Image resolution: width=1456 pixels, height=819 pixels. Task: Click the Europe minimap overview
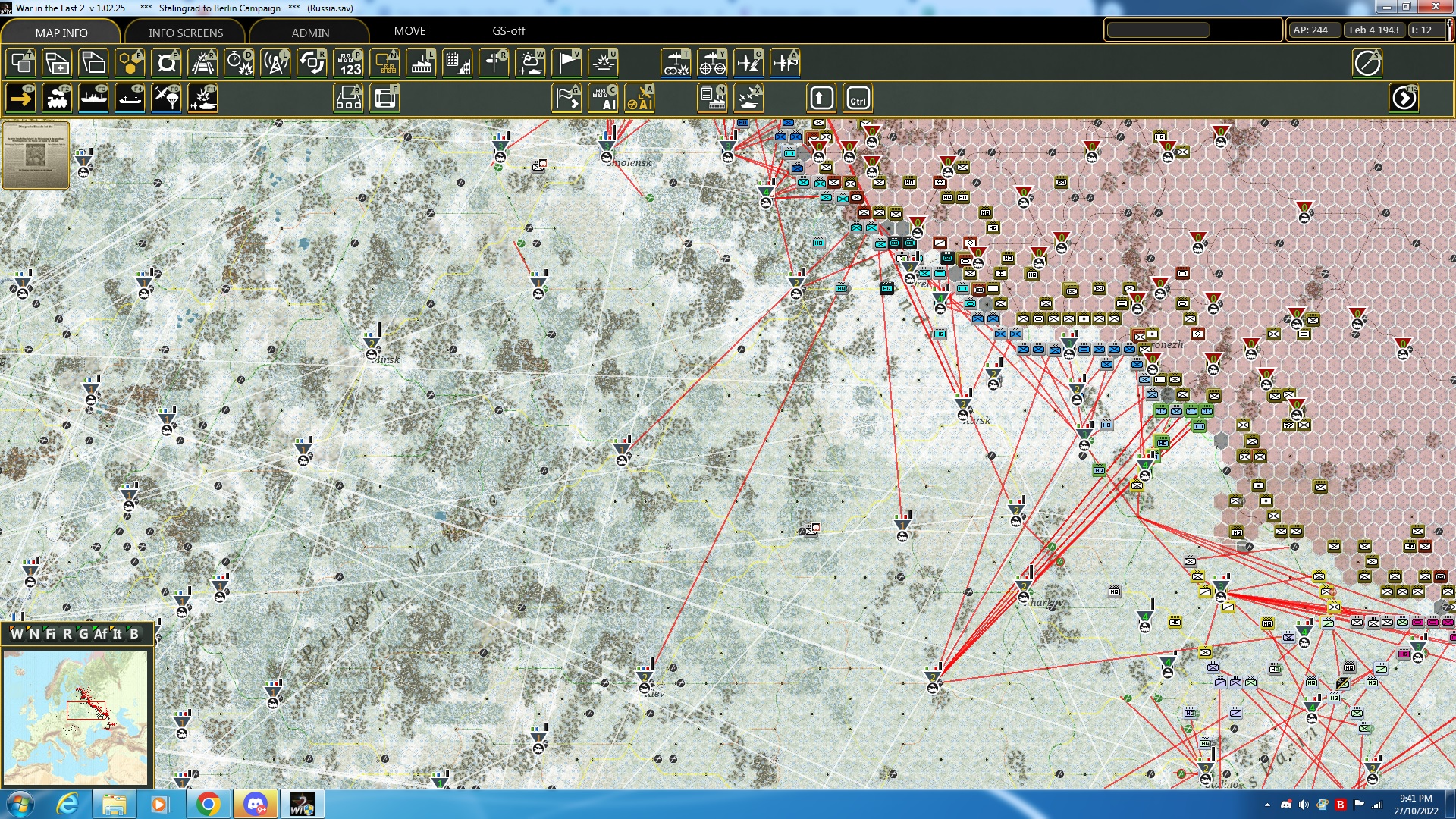tap(76, 717)
